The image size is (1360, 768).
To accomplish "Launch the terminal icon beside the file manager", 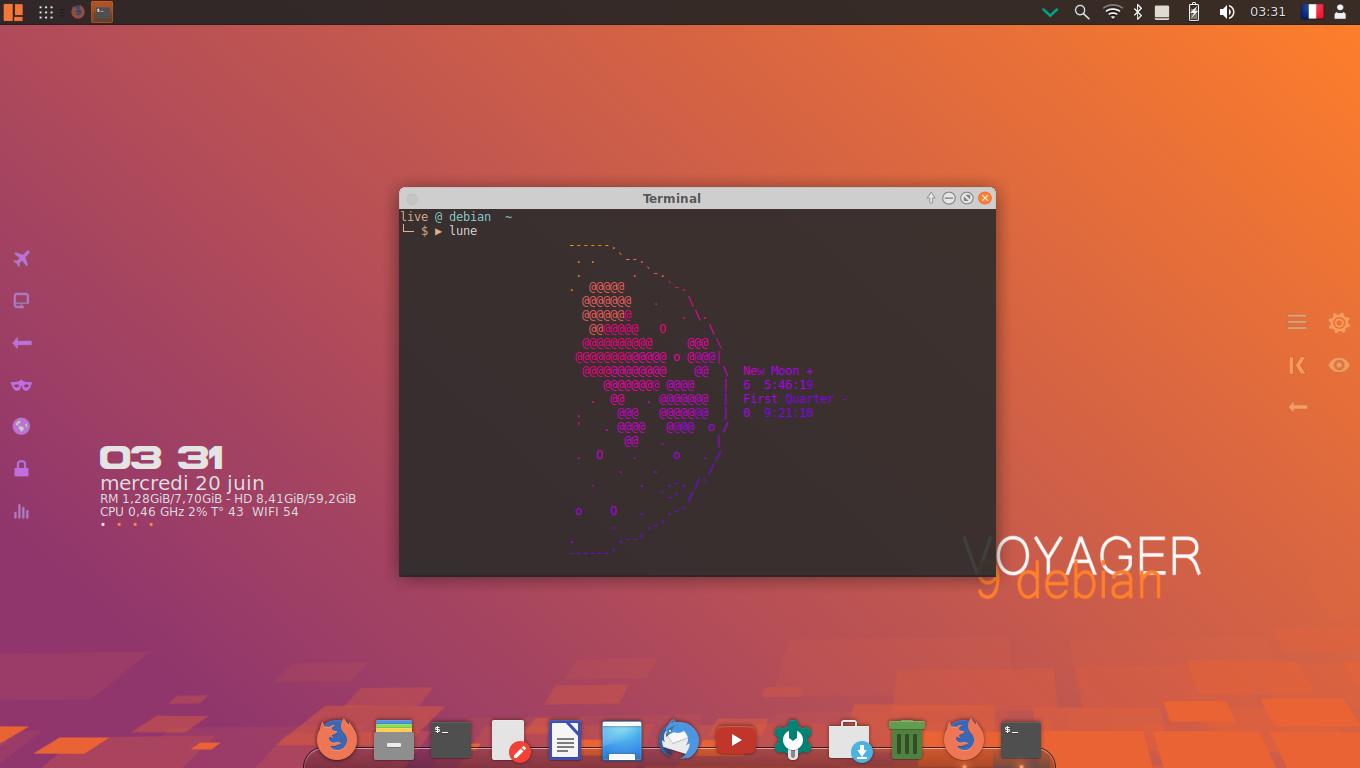I will coord(451,740).
